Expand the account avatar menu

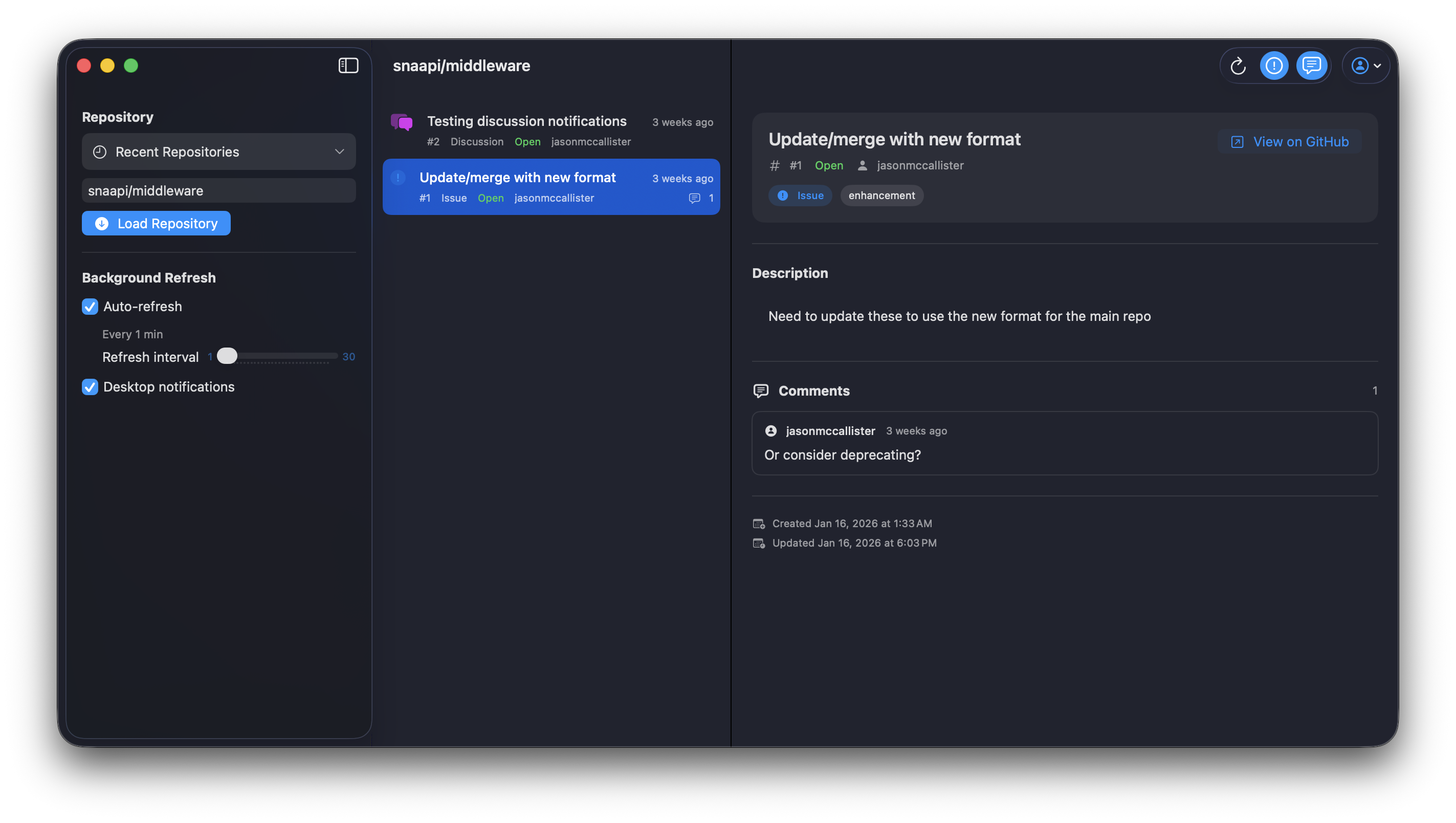click(1365, 65)
